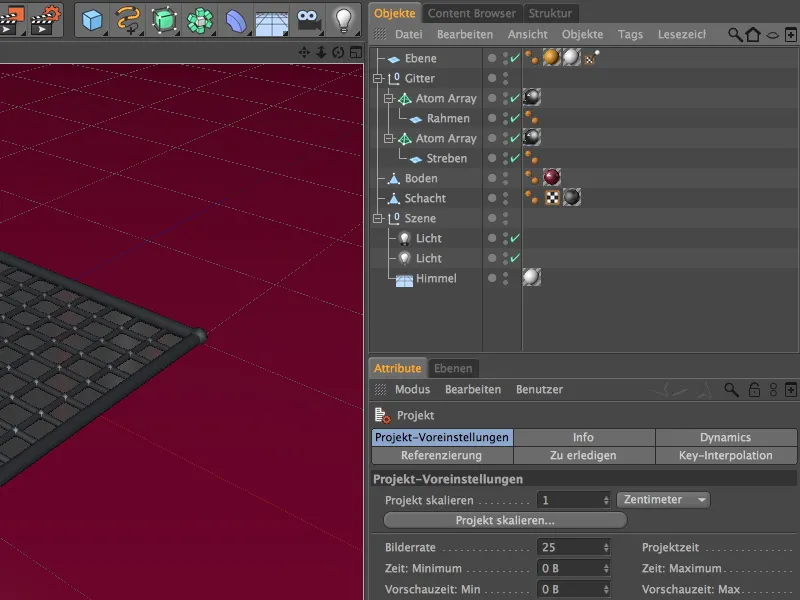The image size is (800, 600).
Task: Click the Bilderrate input field
Action: (570, 547)
